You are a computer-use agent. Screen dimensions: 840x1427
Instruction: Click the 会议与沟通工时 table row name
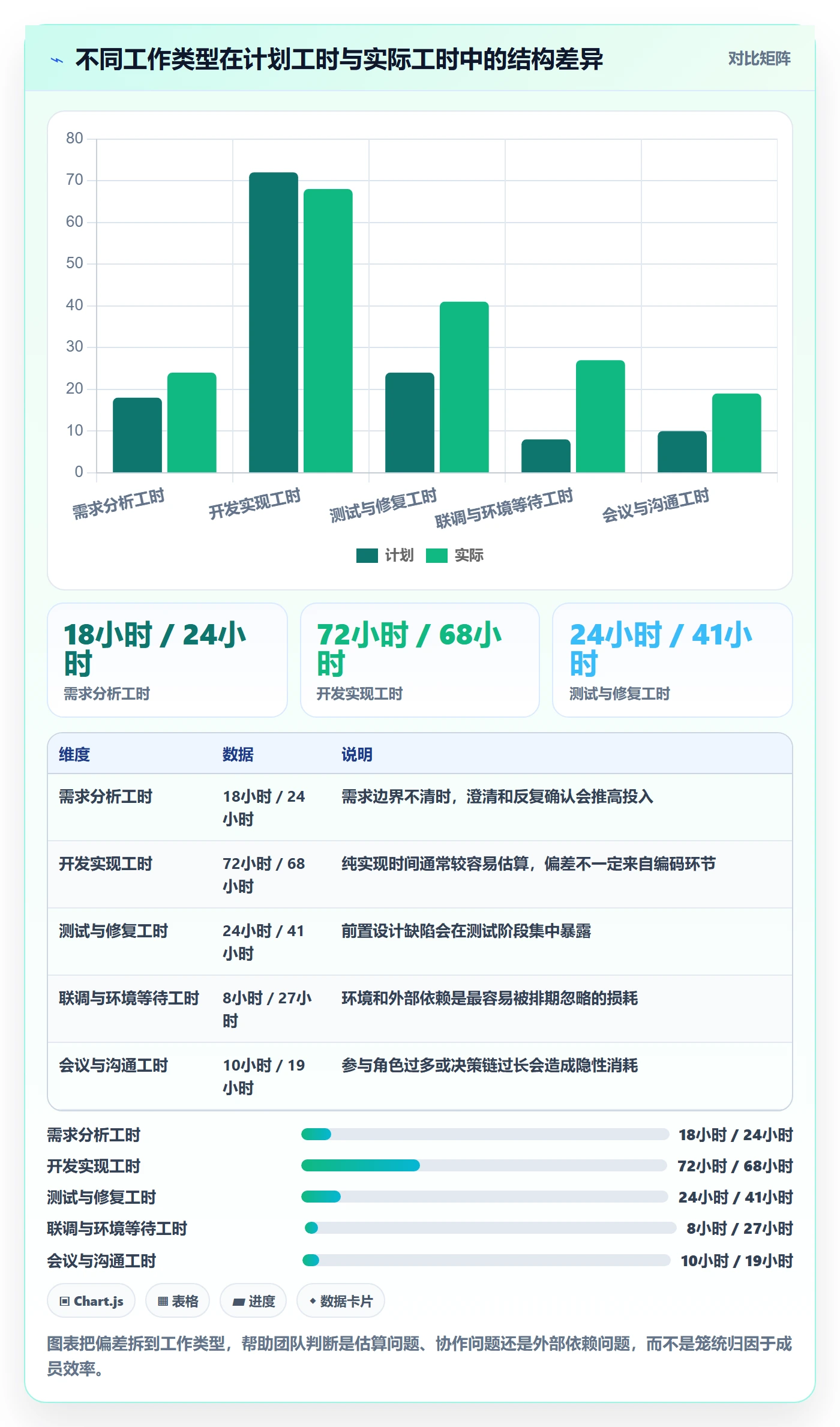click(113, 1065)
